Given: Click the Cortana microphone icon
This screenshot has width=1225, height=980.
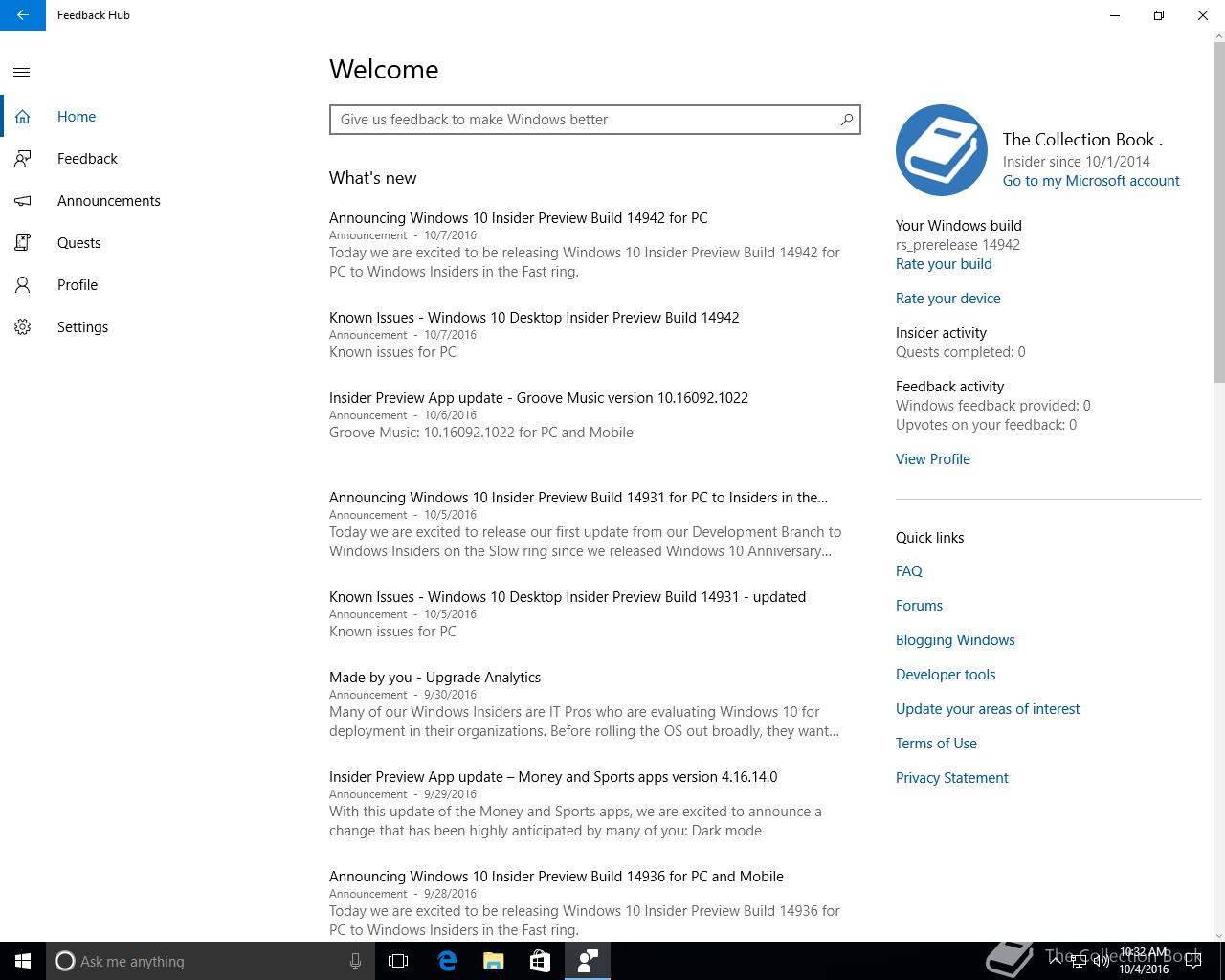Looking at the screenshot, I should pyautogui.click(x=355, y=961).
